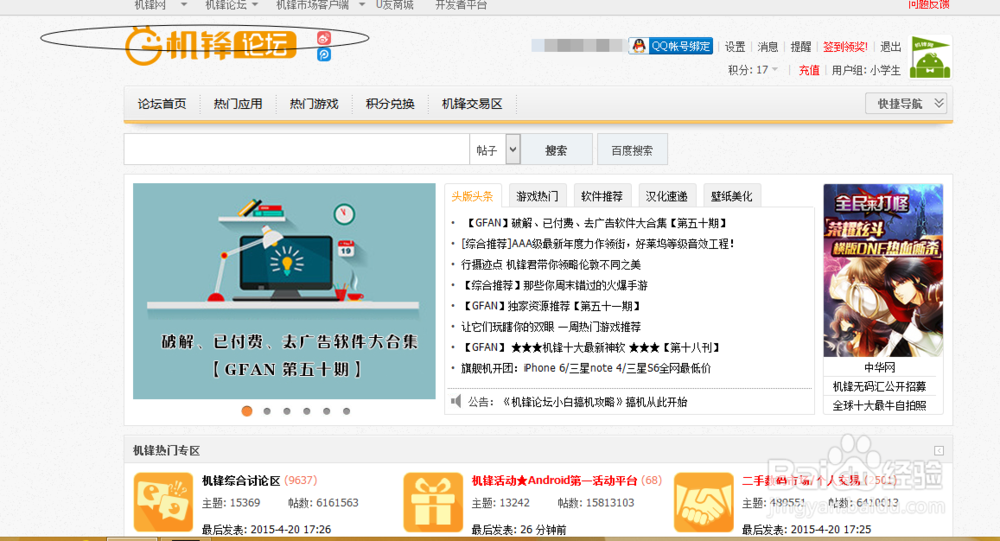The width and height of the screenshot is (1000, 541).
Task: Open the GFAN 第五十期 carousel banner
Action: point(284,291)
